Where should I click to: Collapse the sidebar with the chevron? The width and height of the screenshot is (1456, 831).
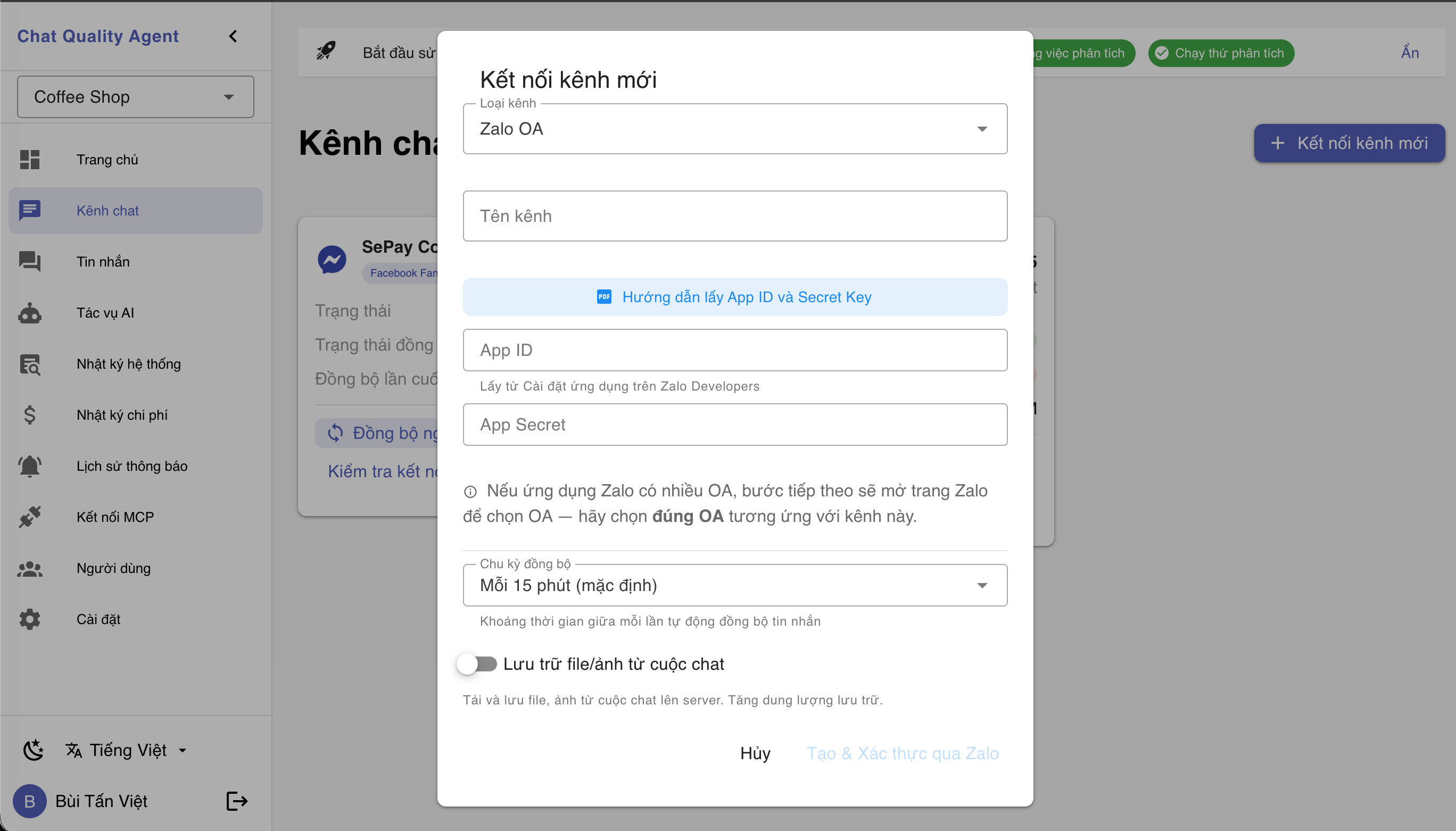pos(233,36)
